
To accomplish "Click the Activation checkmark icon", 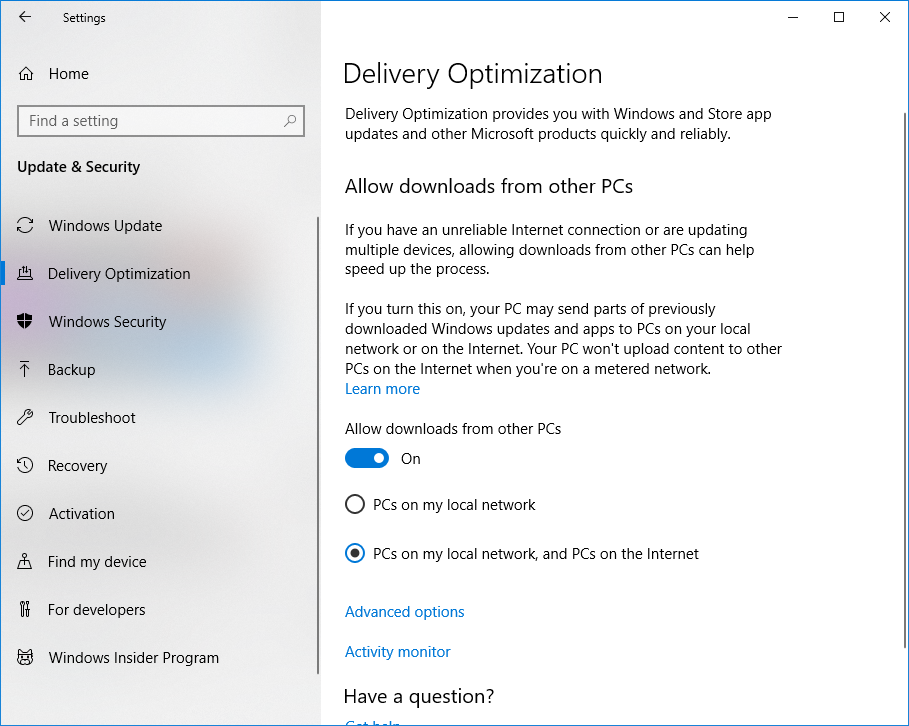I will (25, 513).
